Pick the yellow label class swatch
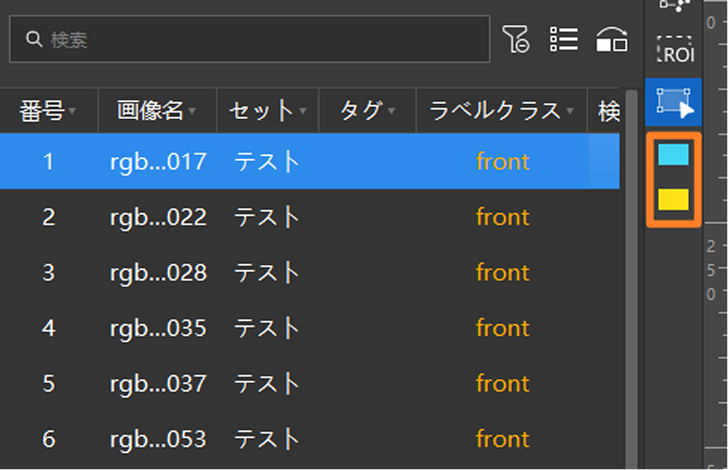Screen dimensions: 728x470 (673, 199)
